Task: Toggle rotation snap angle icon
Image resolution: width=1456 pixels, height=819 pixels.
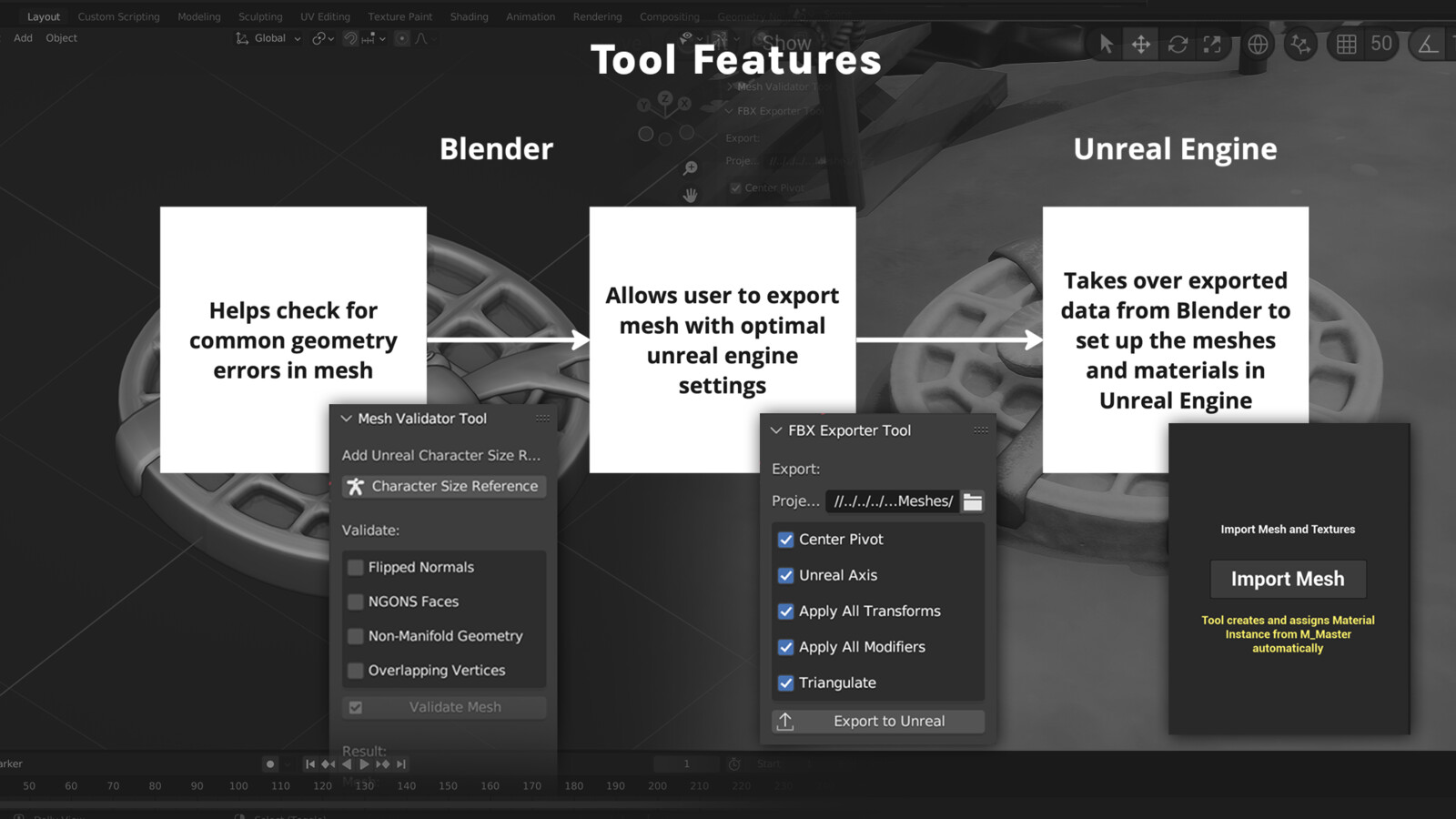Action: coord(1429,44)
